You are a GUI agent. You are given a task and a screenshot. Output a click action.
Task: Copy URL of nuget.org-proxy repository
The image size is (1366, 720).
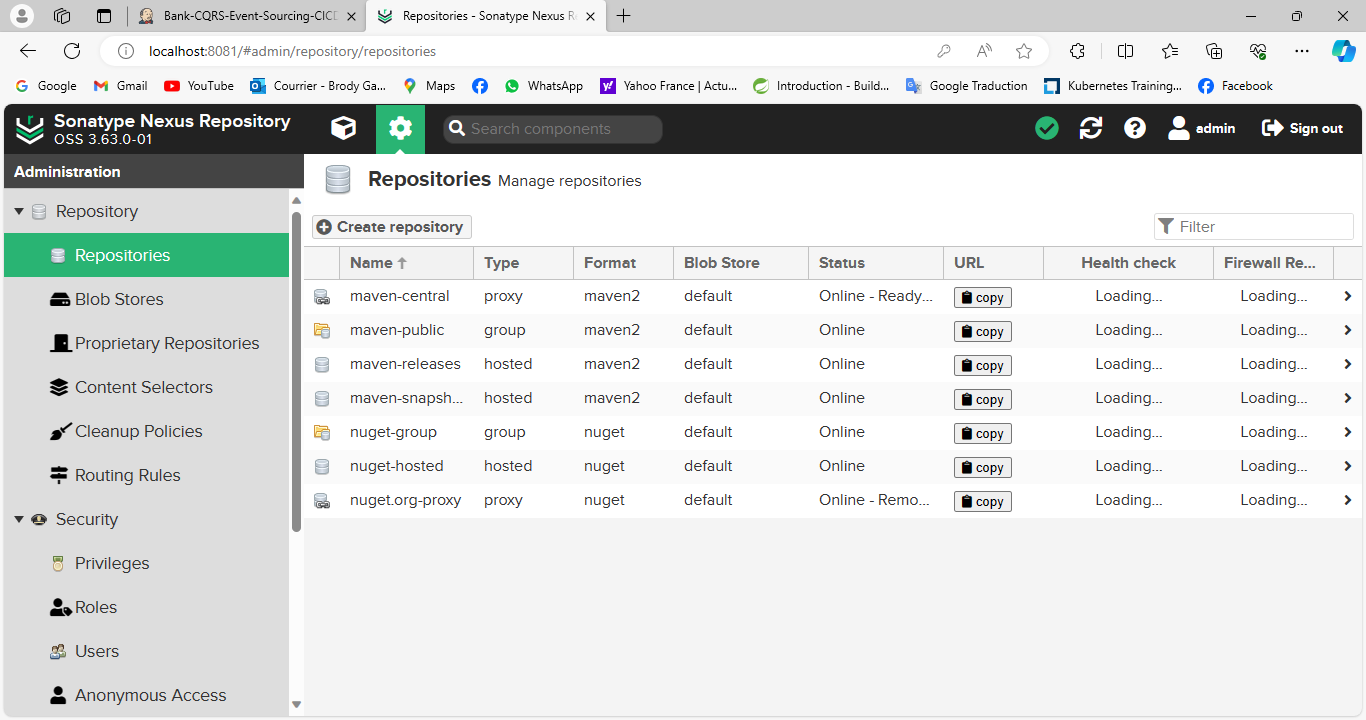click(x=983, y=501)
